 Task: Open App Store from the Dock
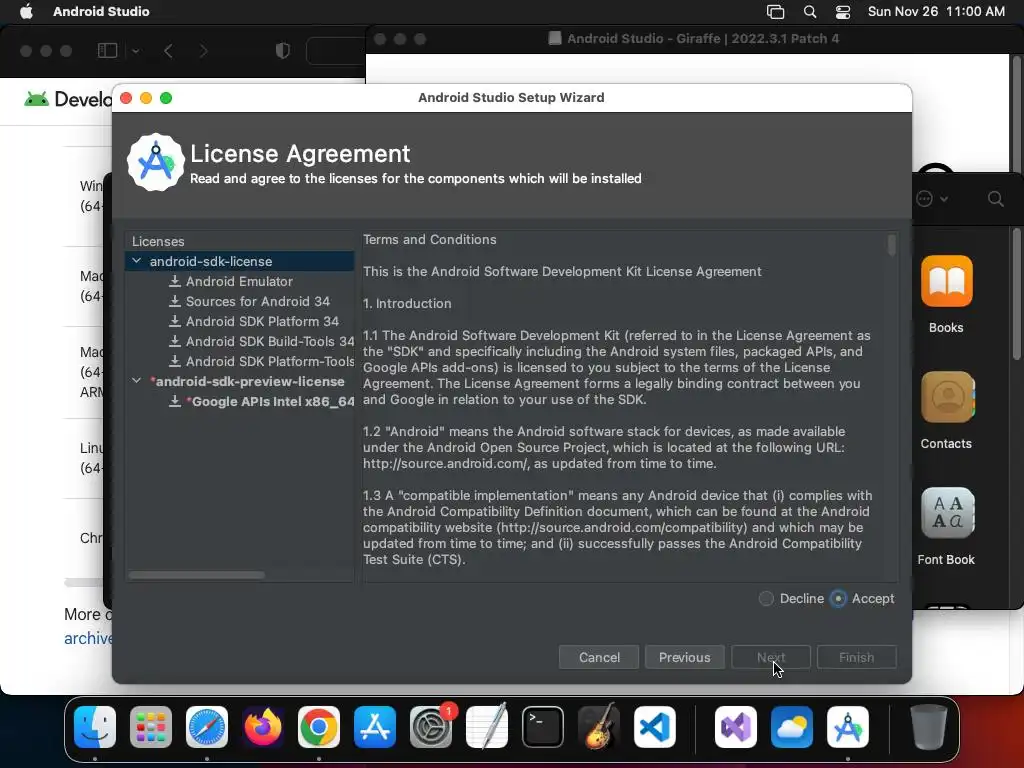pos(375,727)
